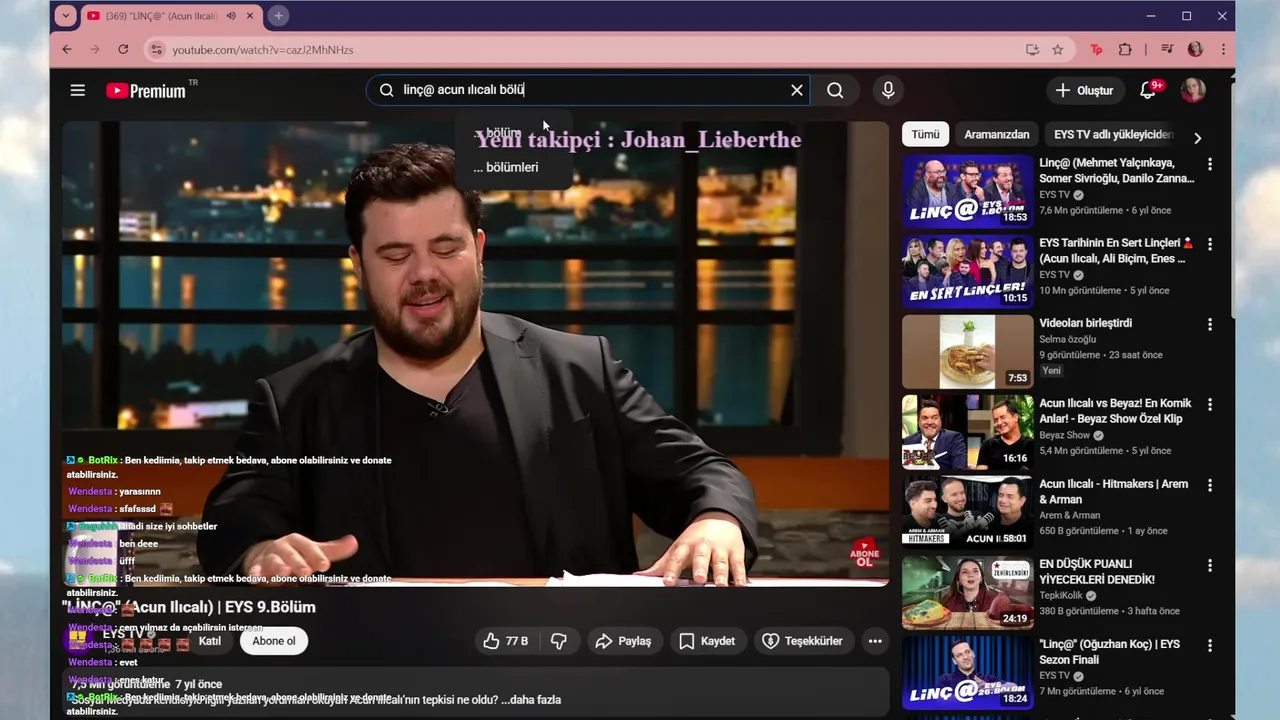The image size is (1280, 720).
Task: Like the video with thumbs-up button
Action: pyautogui.click(x=505, y=641)
